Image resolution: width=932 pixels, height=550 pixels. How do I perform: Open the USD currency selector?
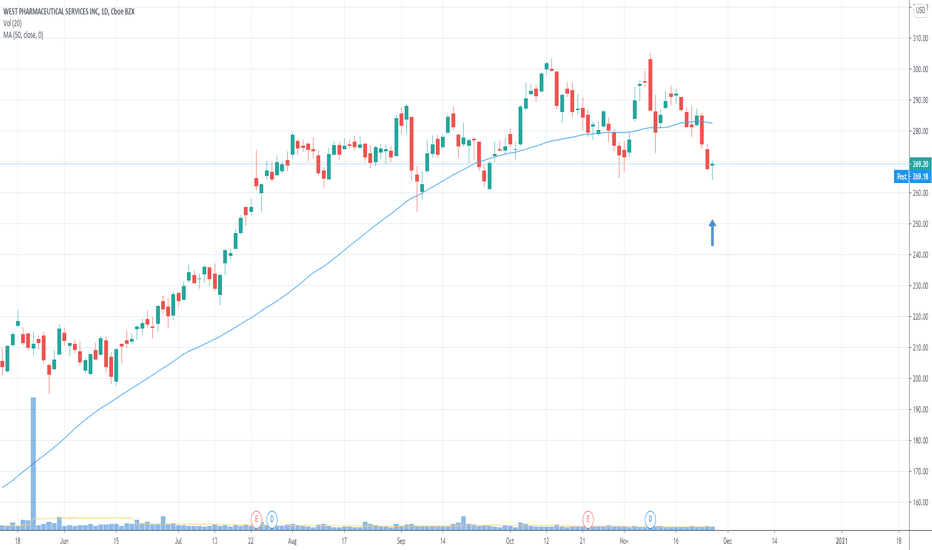coord(919,9)
